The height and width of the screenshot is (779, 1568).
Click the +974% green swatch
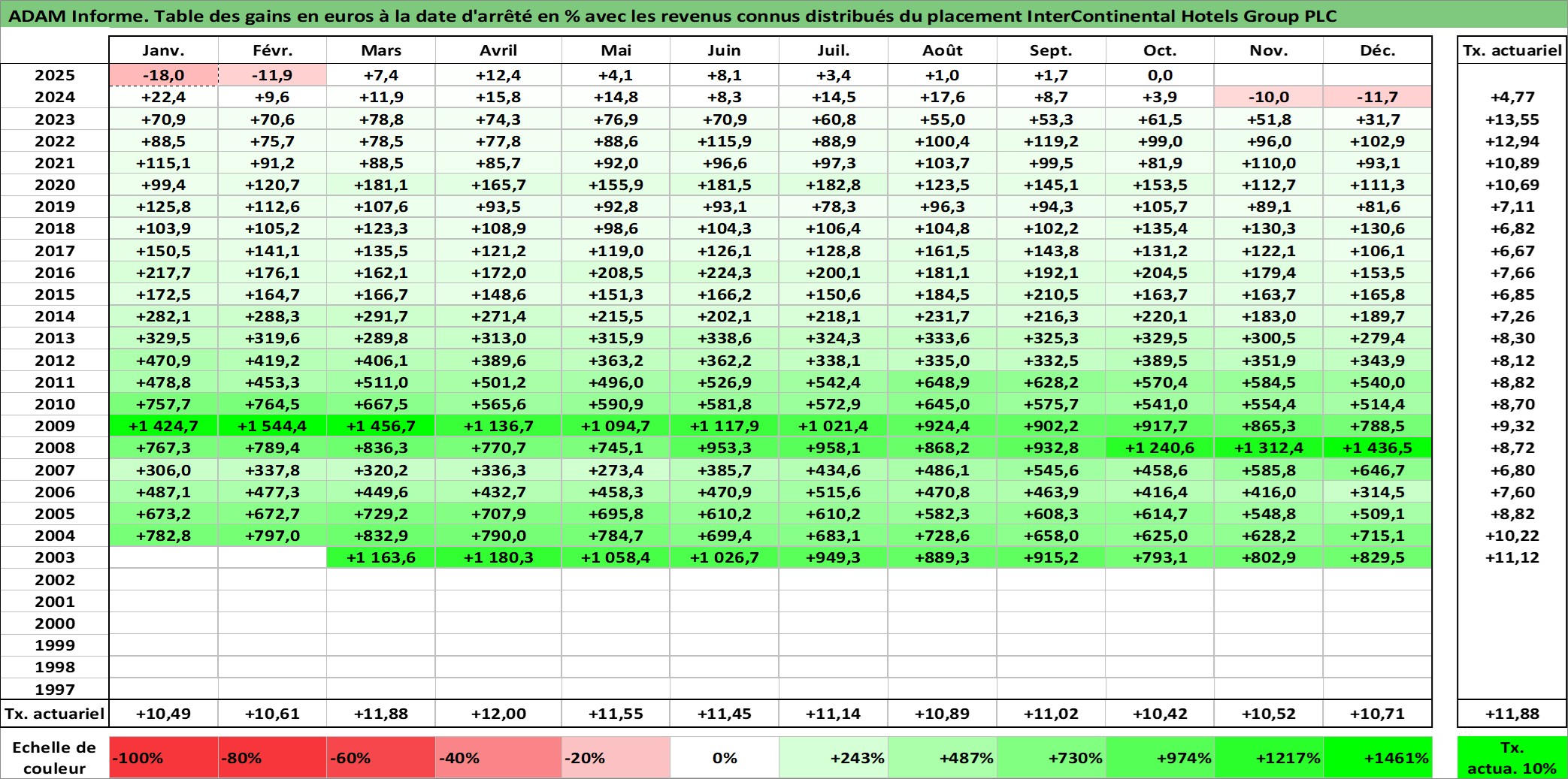(x=1160, y=758)
